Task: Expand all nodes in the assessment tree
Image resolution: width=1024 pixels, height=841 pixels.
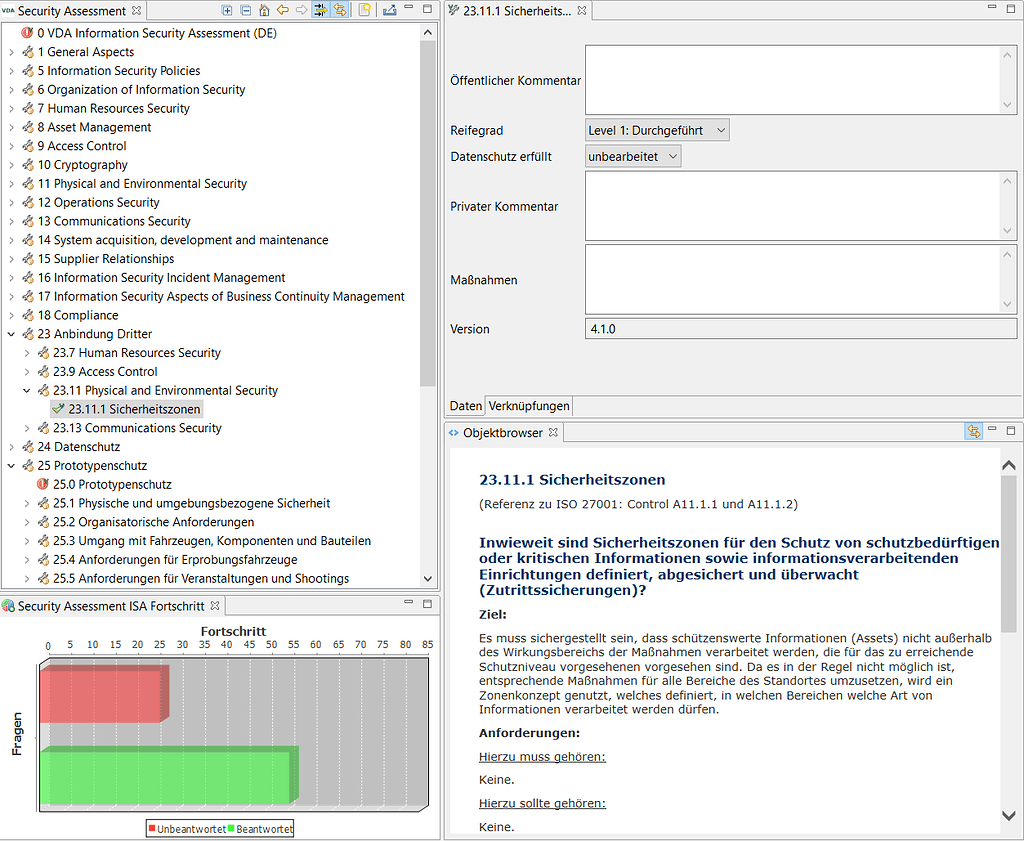Action: (x=226, y=10)
